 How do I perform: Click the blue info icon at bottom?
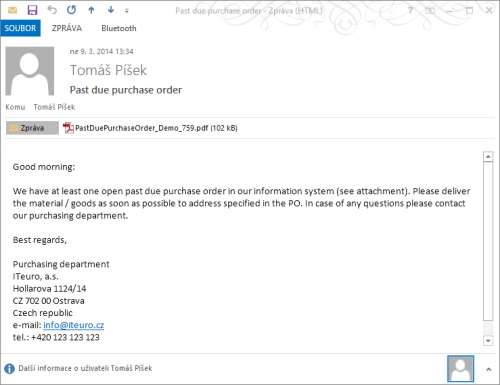pos(9,369)
